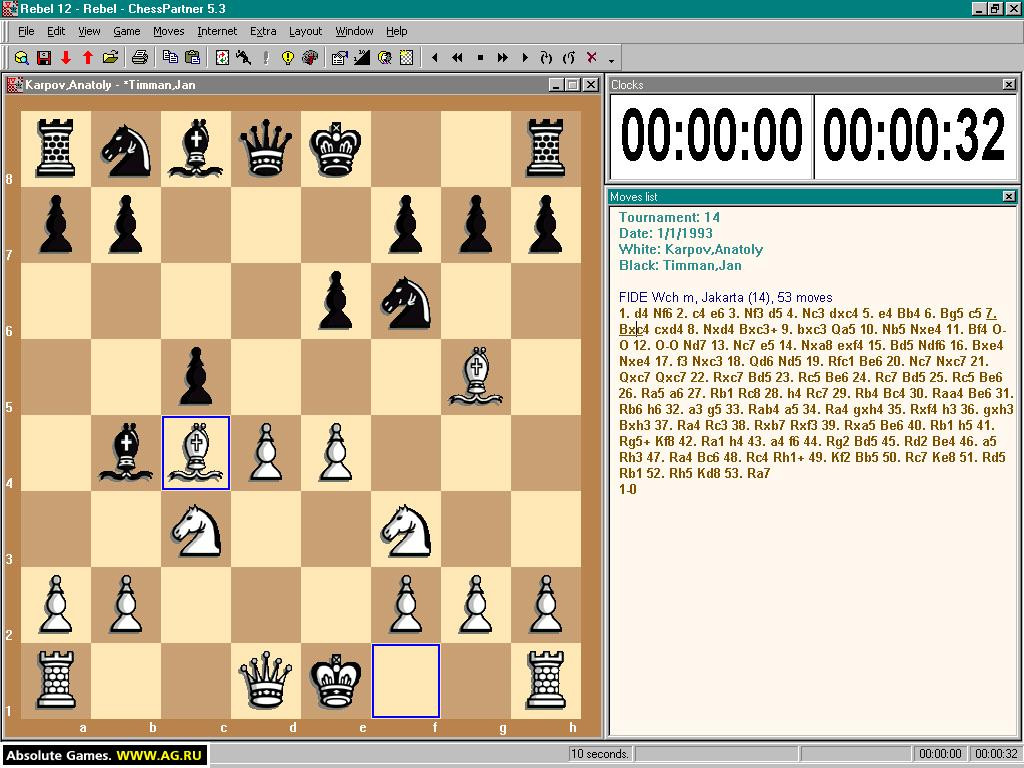Click '10 seconds.' status bar field

600,754
